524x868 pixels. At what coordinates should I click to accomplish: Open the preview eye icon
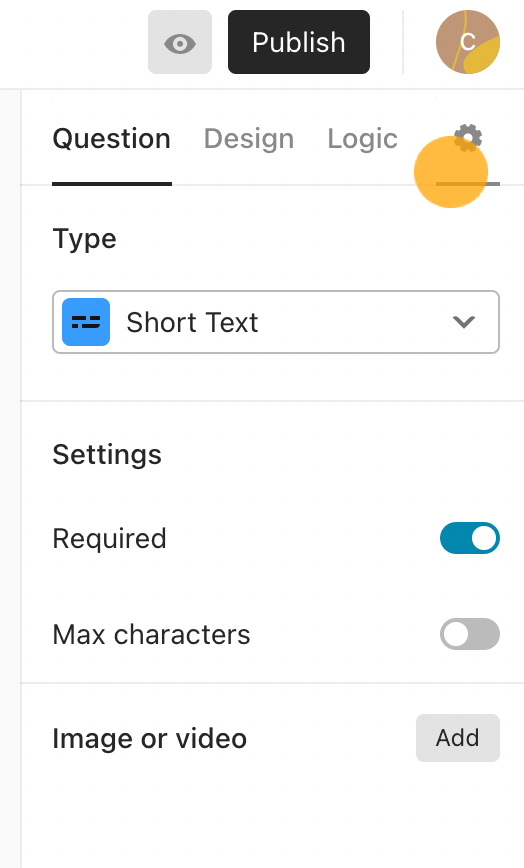(x=180, y=42)
